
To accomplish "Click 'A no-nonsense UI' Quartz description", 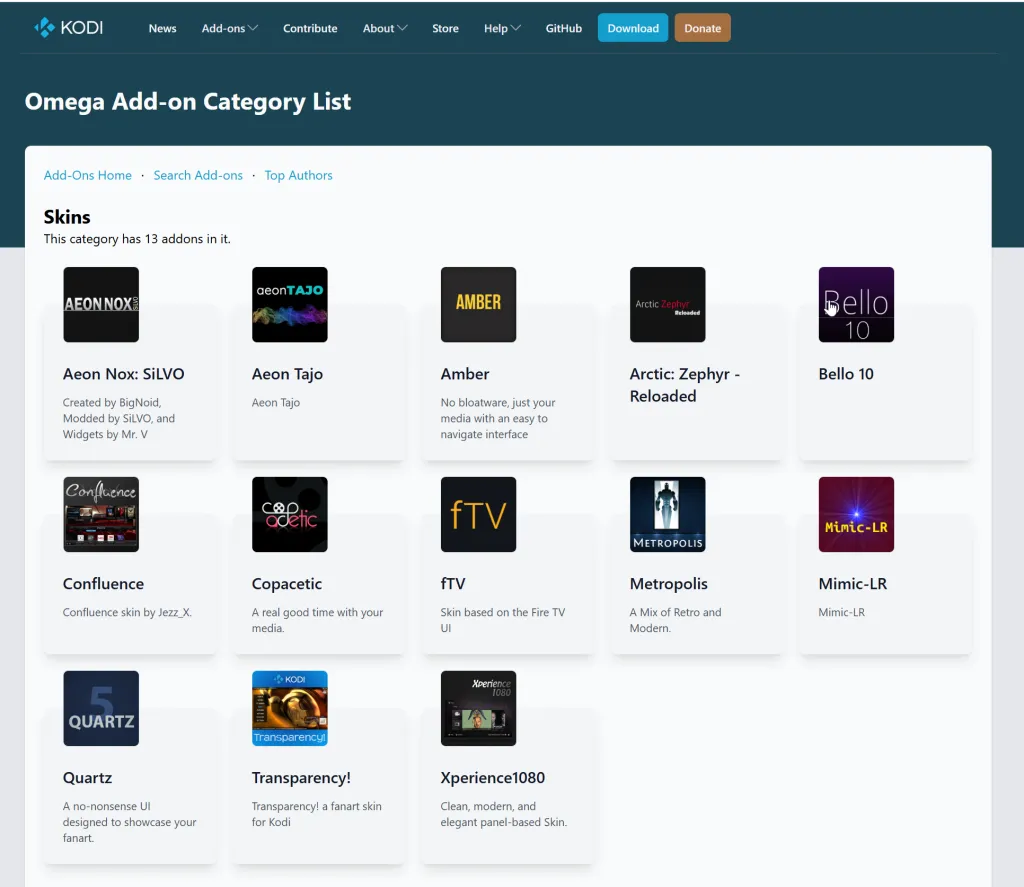I will (x=129, y=822).
